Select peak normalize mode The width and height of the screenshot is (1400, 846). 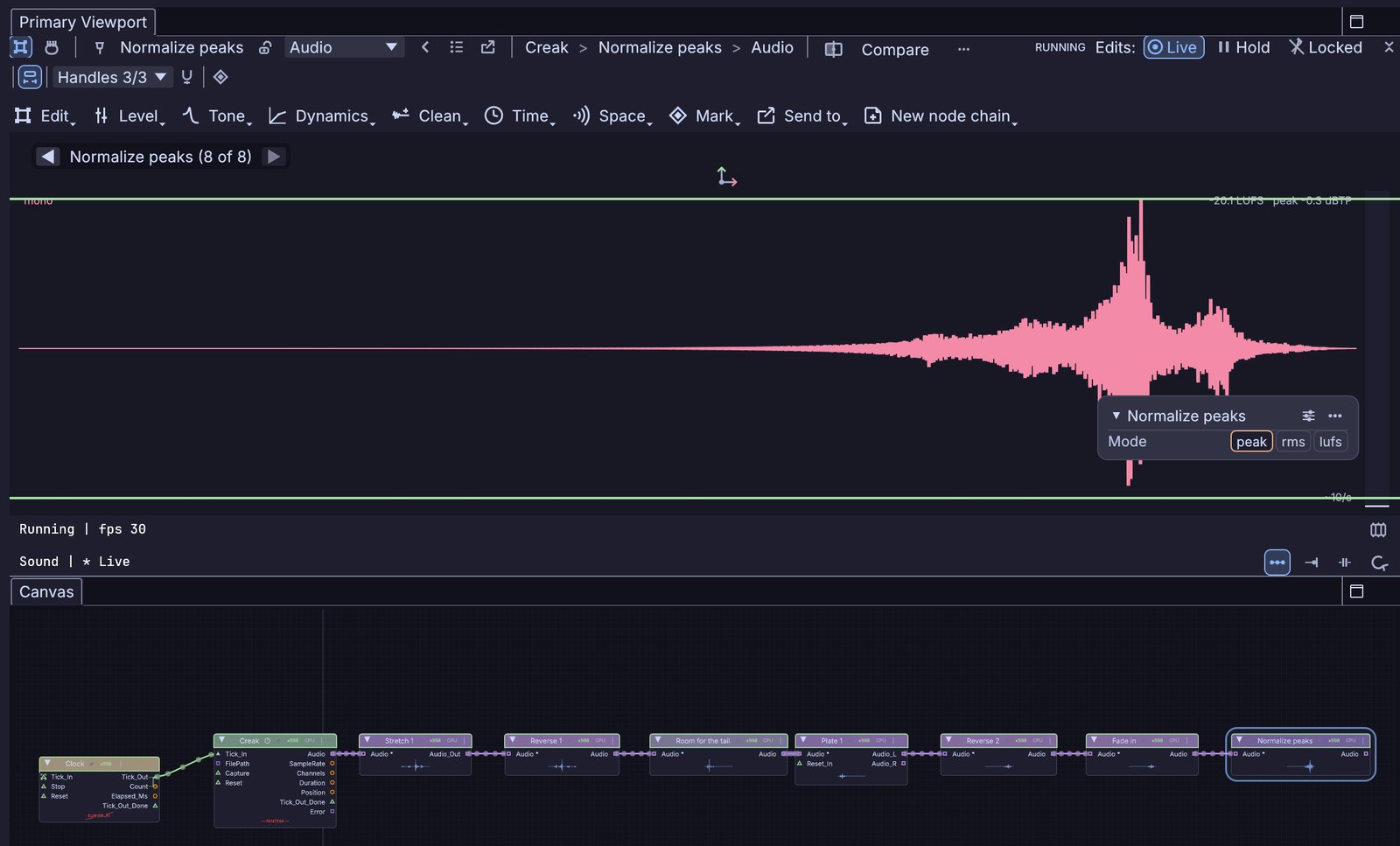1251,442
